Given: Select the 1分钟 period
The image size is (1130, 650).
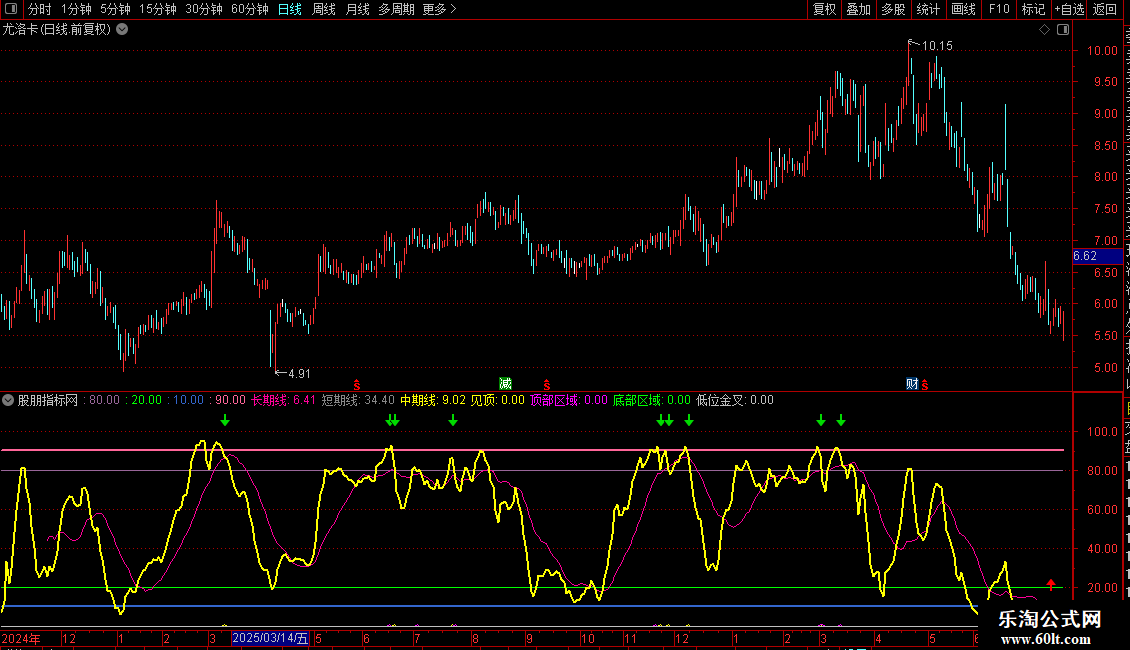Looking at the screenshot, I should click(76, 9).
